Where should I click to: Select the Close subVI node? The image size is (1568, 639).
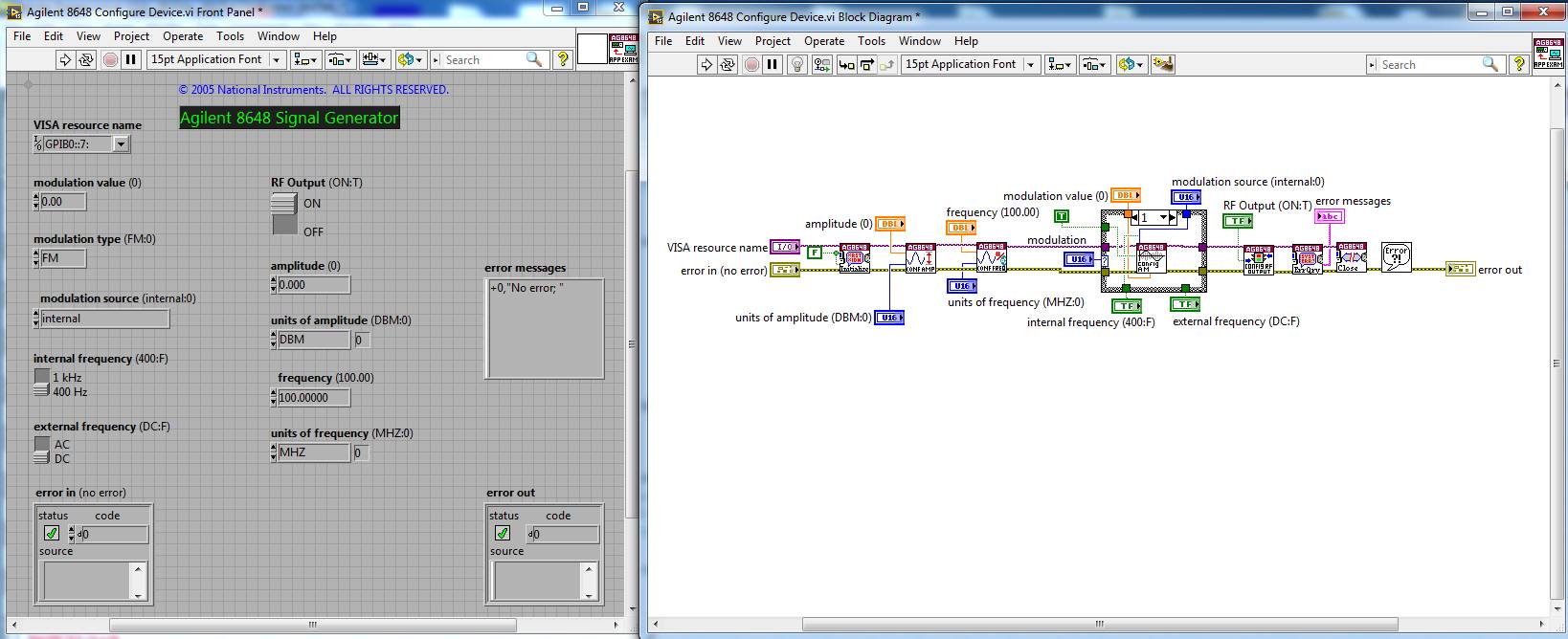click(x=1352, y=258)
